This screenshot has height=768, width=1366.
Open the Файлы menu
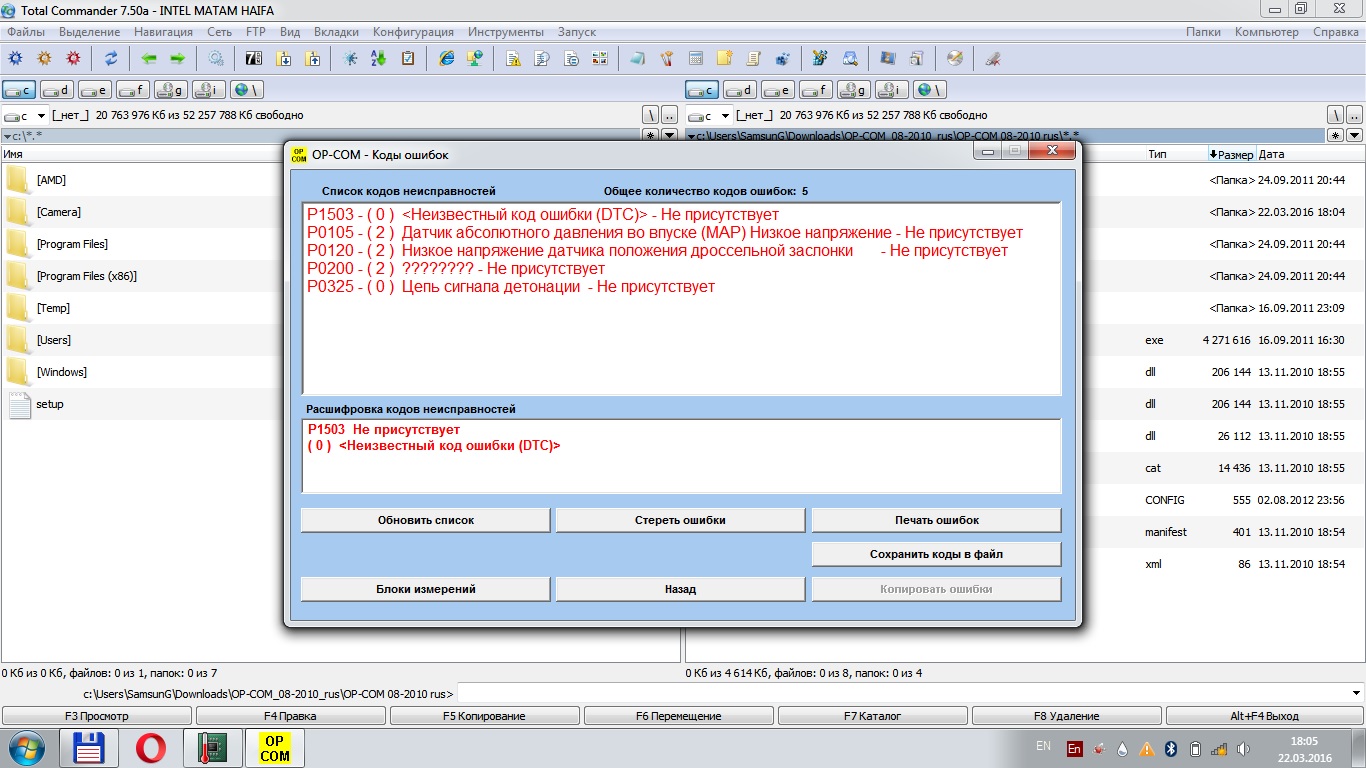click(x=25, y=32)
